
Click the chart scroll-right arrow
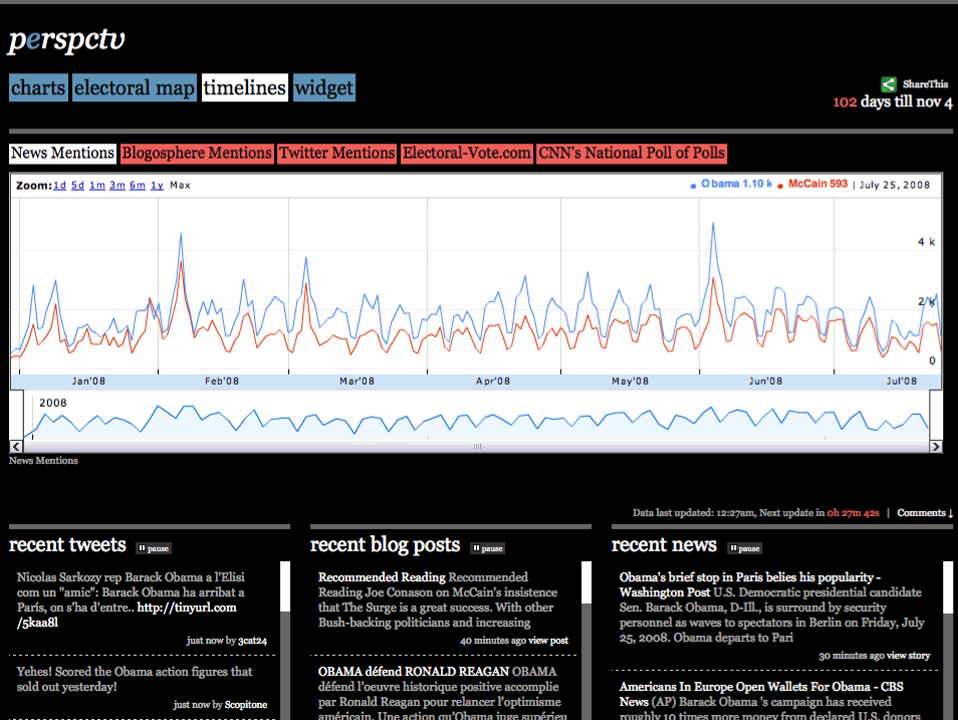[935, 447]
